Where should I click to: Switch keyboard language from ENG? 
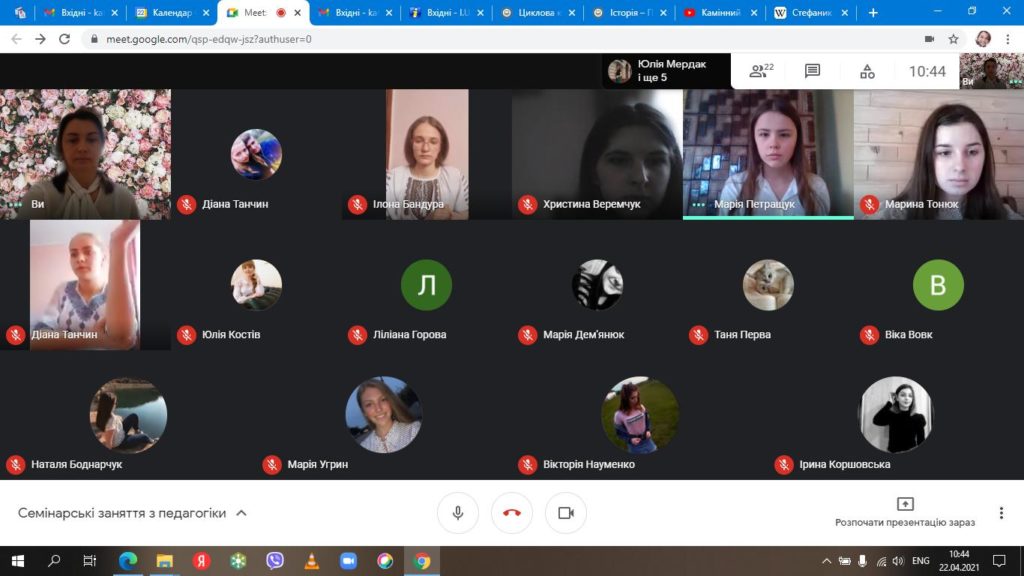(921, 561)
